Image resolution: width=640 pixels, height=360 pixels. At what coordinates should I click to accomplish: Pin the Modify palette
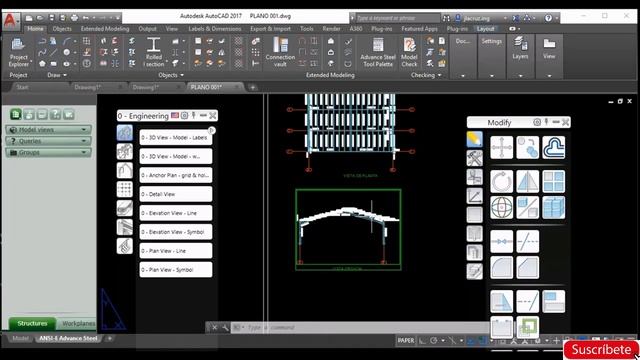pyautogui.click(x=547, y=122)
